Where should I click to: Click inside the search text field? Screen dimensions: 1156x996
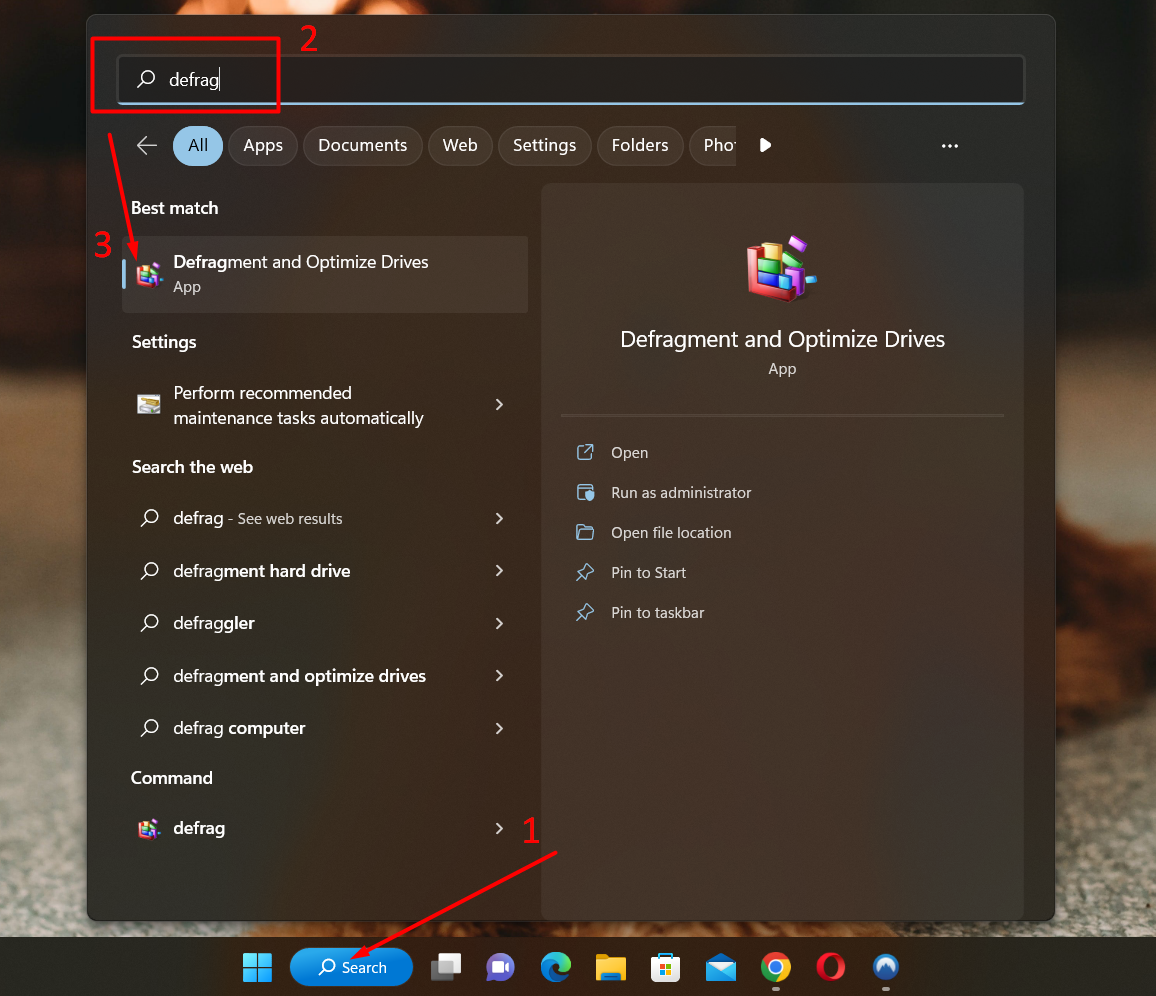571,79
